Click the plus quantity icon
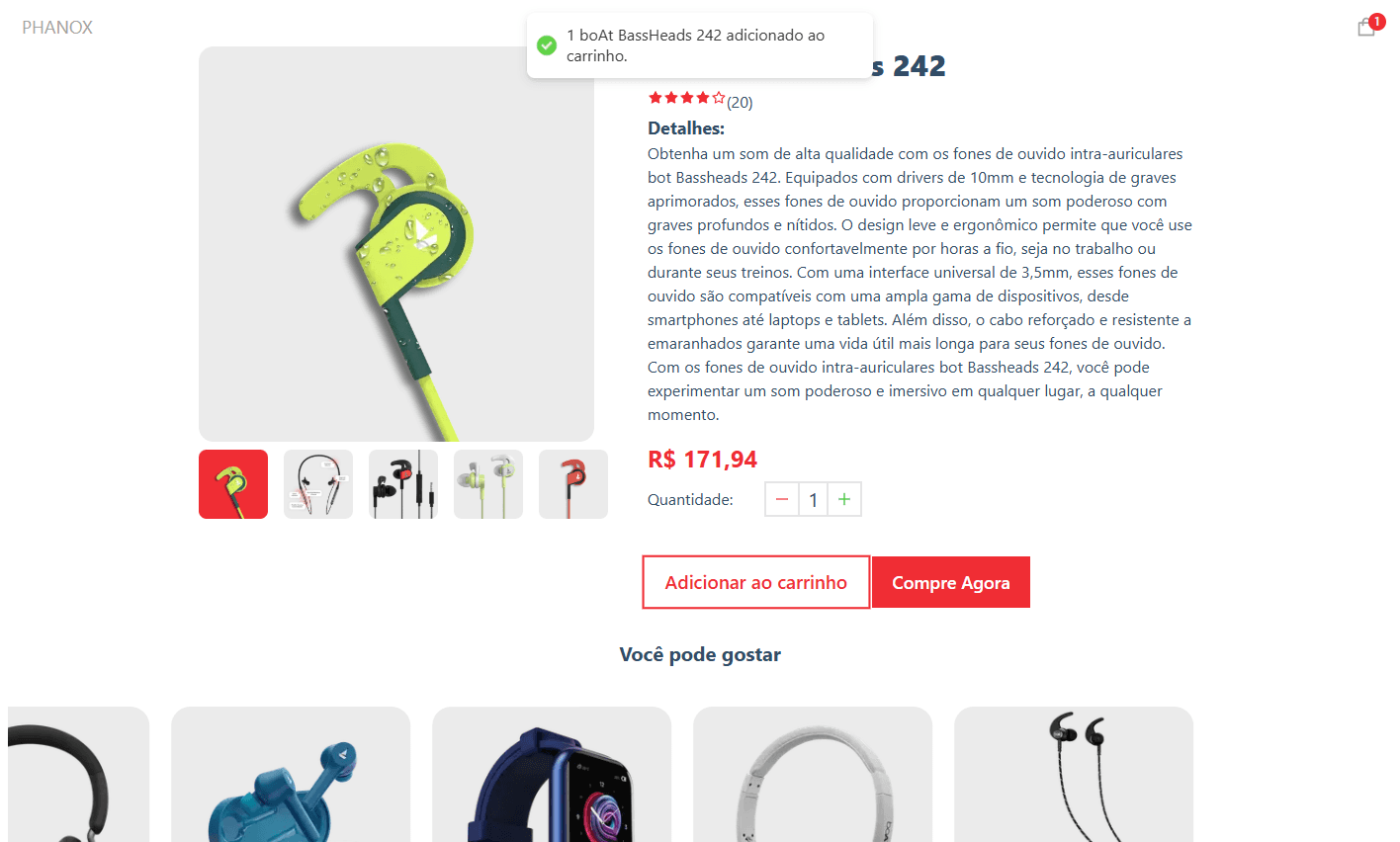The width and height of the screenshot is (1400, 842). 844,499
